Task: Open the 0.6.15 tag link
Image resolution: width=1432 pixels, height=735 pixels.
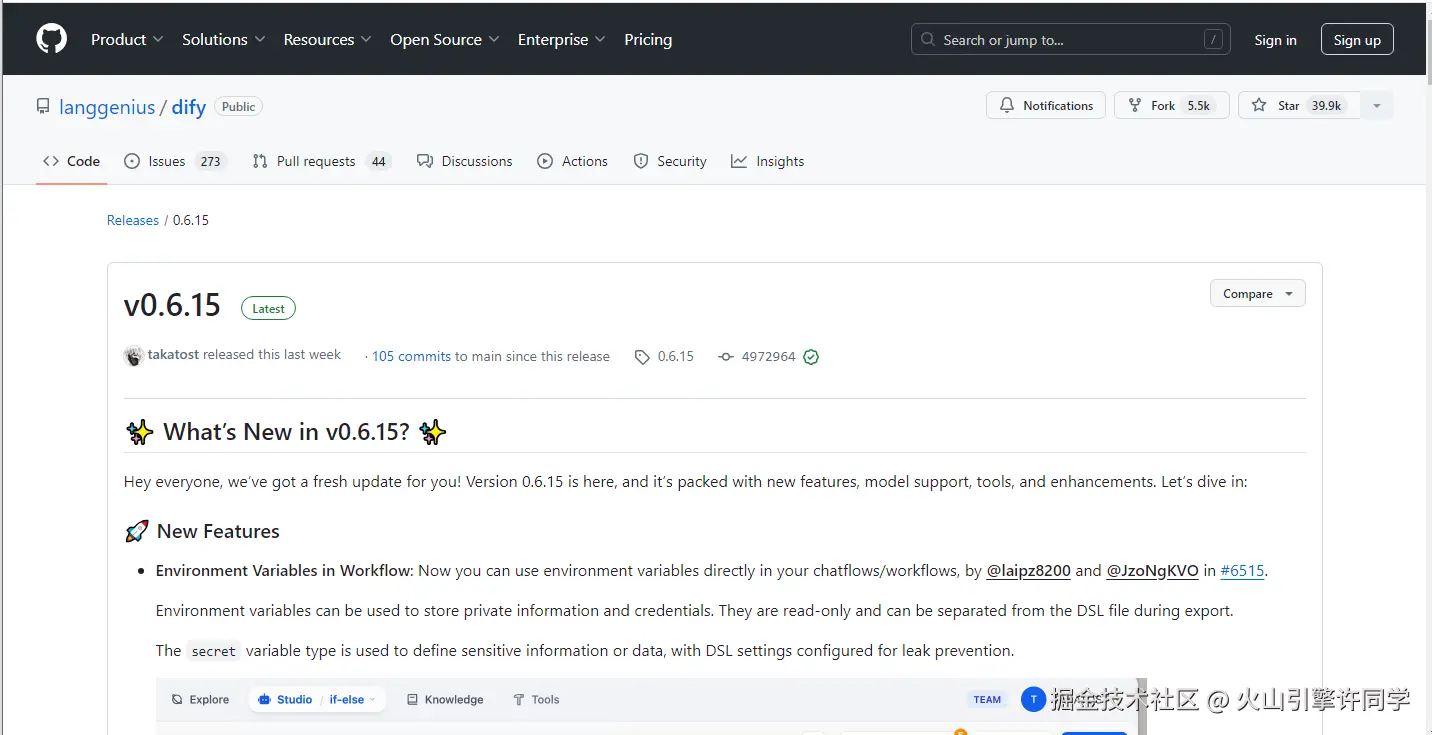Action: [675, 356]
